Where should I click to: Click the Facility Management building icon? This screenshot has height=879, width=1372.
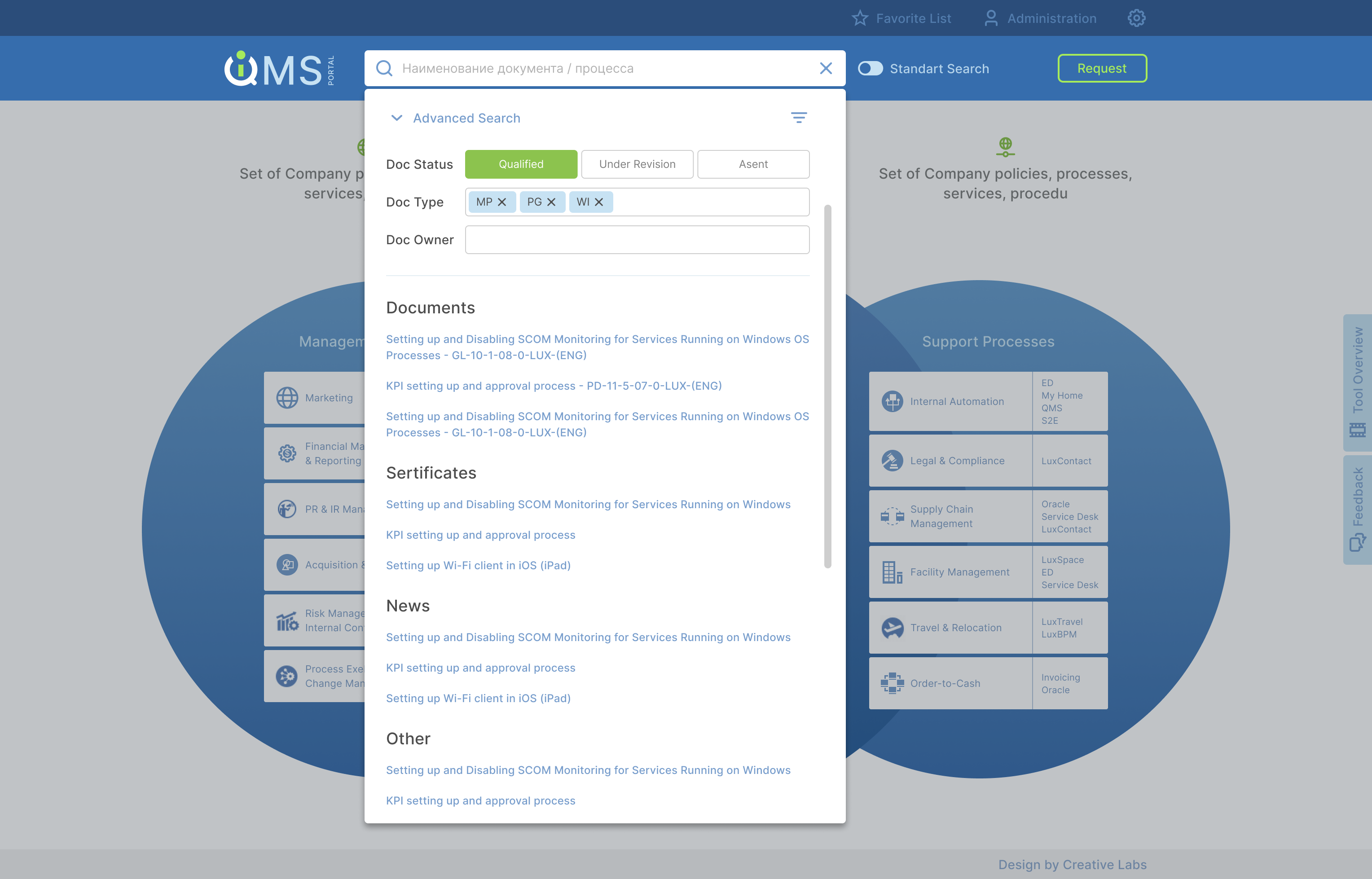point(892,572)
